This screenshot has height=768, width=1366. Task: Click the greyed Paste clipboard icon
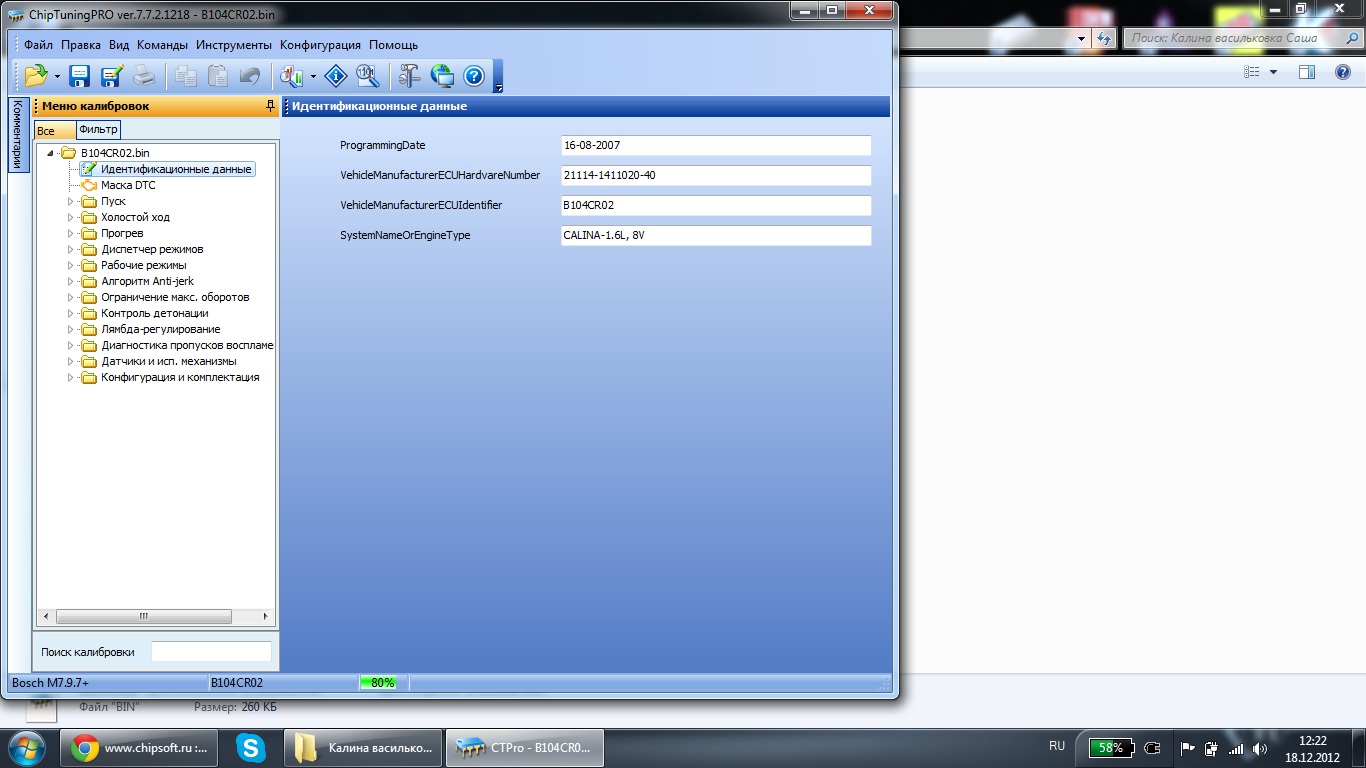pyautogui.click(x=217, y=75)
